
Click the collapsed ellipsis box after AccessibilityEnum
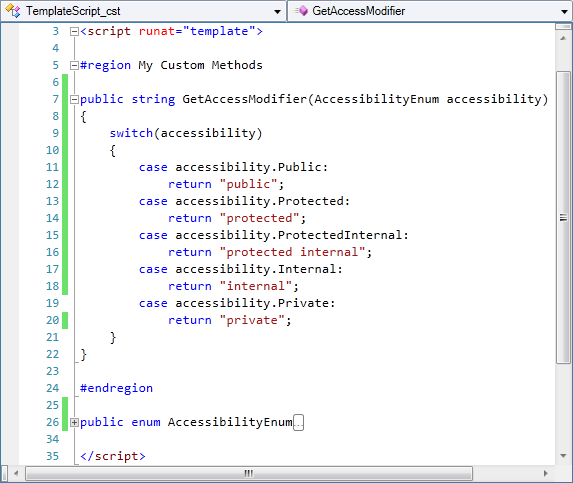point(299,422)
